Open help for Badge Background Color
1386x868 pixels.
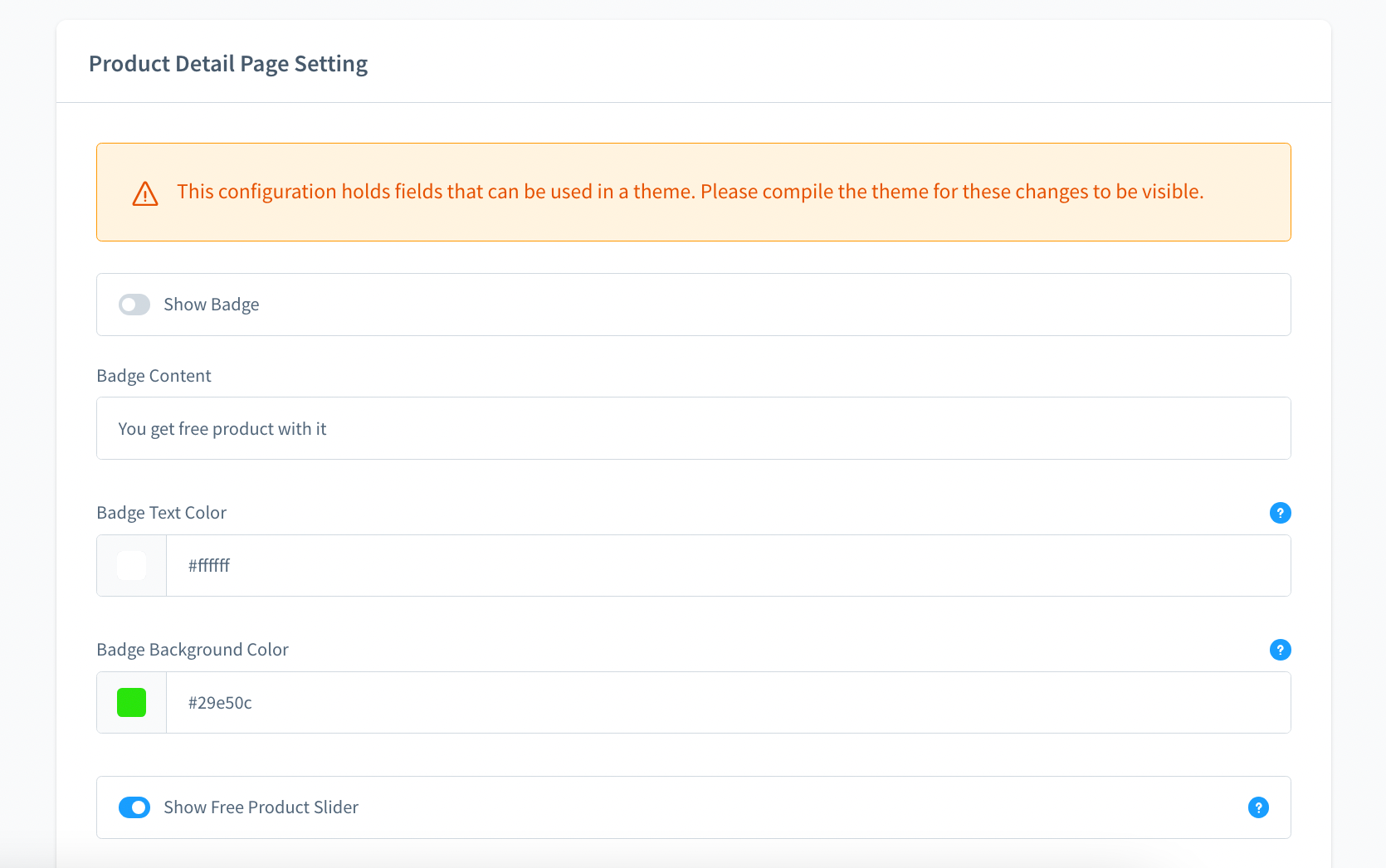pos(1280,650)
